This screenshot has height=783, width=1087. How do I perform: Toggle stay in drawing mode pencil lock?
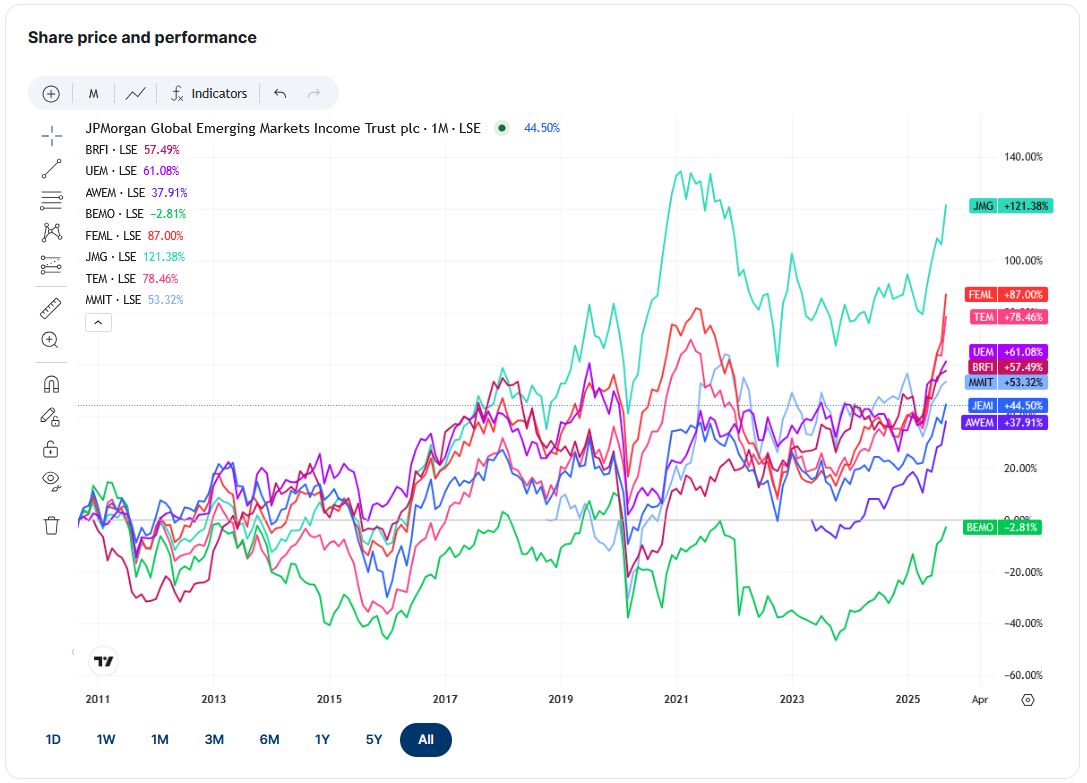tap(50, 416)
